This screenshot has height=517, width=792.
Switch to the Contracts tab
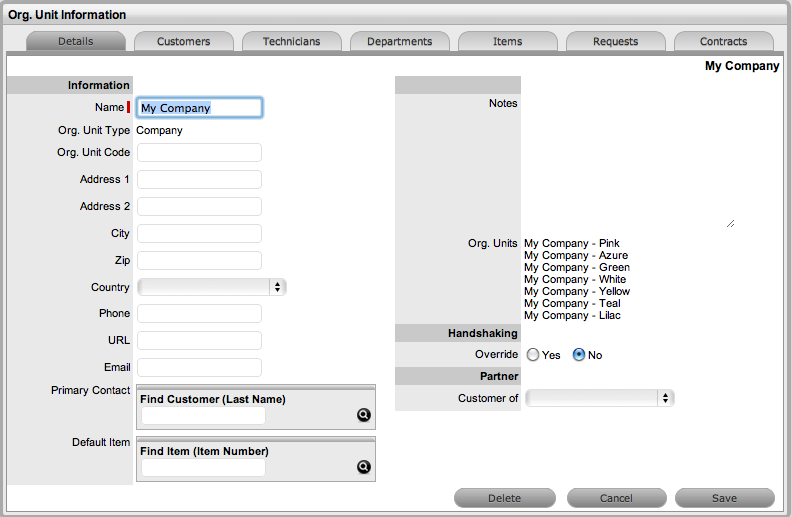[x=724, y=42]
